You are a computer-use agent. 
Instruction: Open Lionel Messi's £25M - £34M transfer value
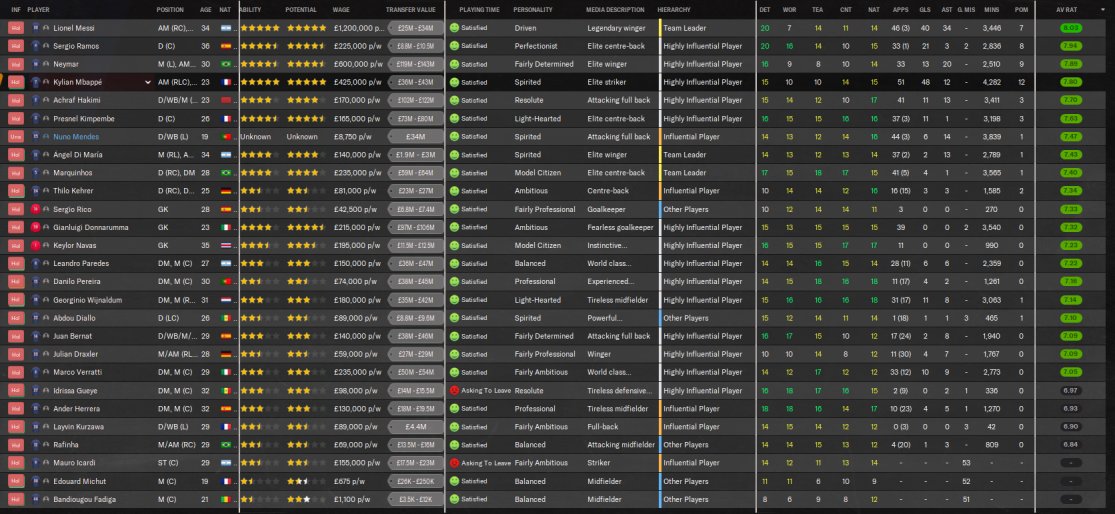click(x=416, y=28)
